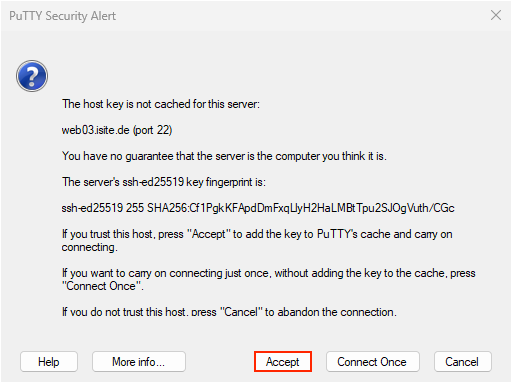Click 'If you want to carry on connecting' sentence
Screen dimensions: 512x383
click(269, 273)
